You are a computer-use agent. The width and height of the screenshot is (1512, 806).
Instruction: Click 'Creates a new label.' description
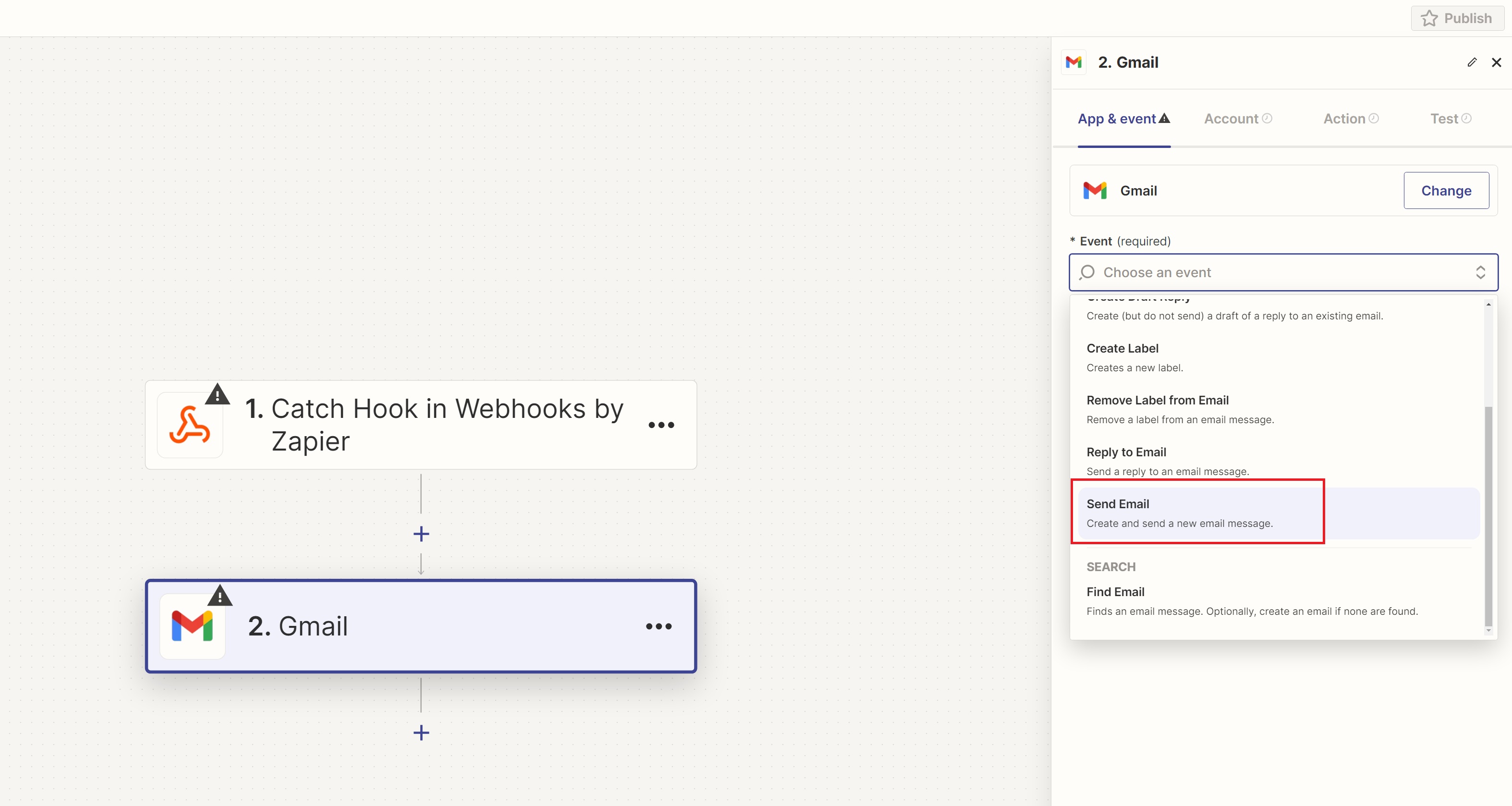click(x=1134, y=367)
